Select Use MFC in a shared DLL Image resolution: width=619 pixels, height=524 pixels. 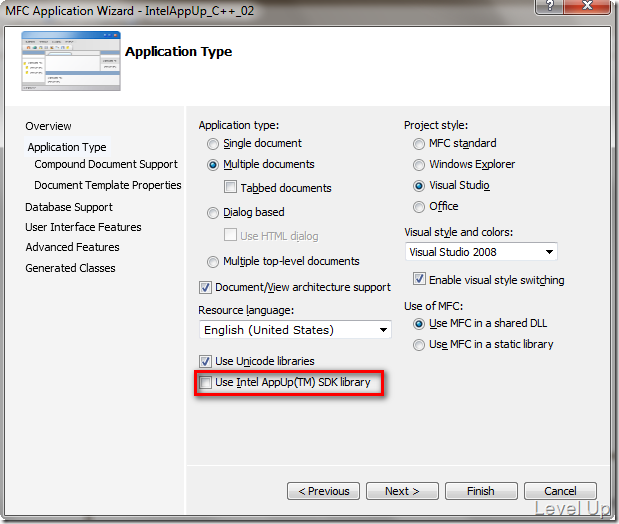click(418, 324)
